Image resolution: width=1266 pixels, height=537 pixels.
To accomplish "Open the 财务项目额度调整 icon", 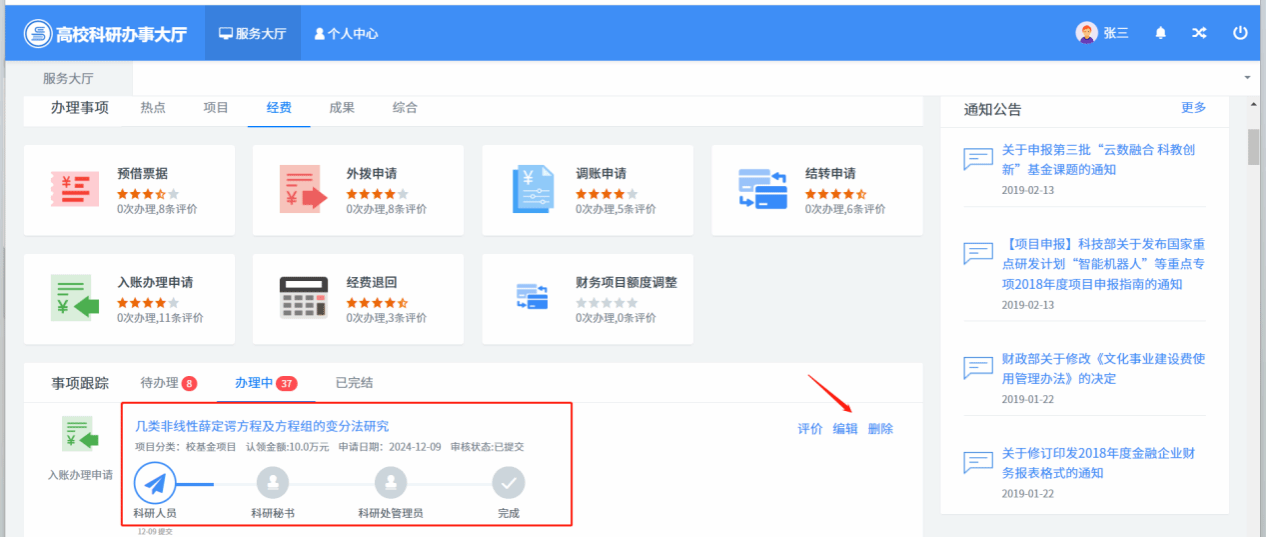I will point(532,298).
